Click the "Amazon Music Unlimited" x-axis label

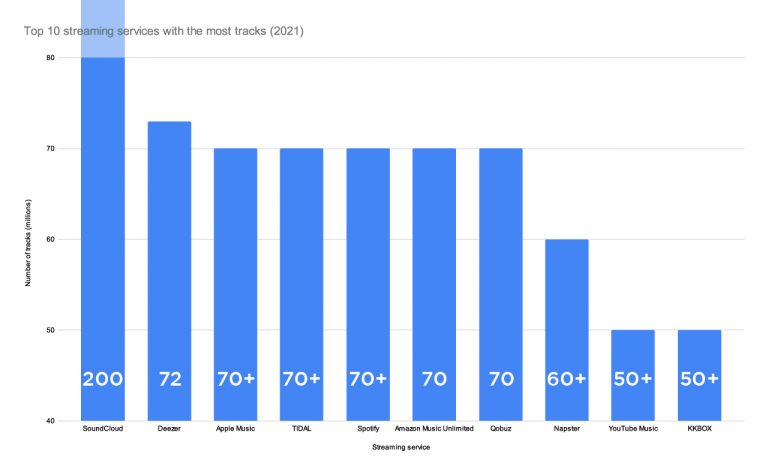pos(434,428)
